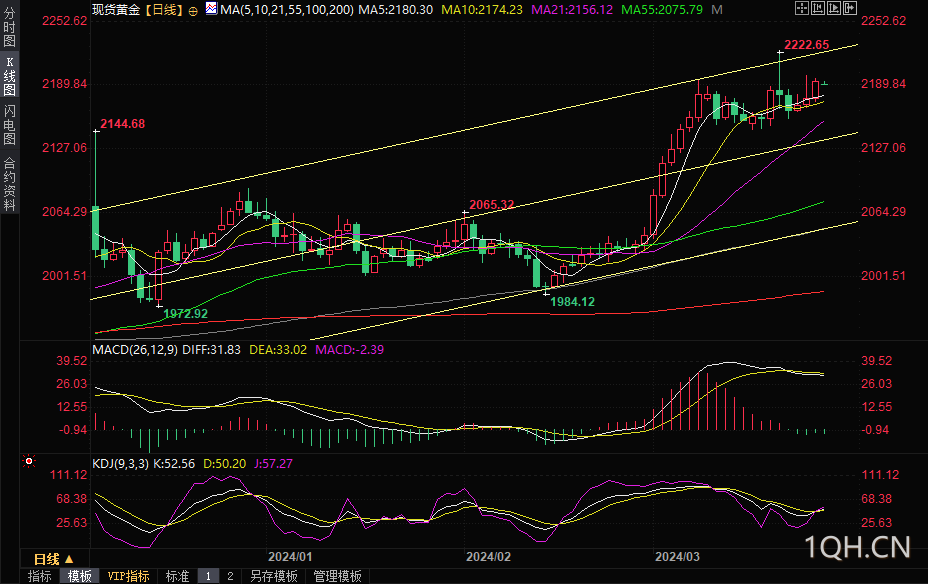928x584 pixels.
Task: Click the MA(5,10,21,55,100,200) indicator label
Action: coord(287,10)
